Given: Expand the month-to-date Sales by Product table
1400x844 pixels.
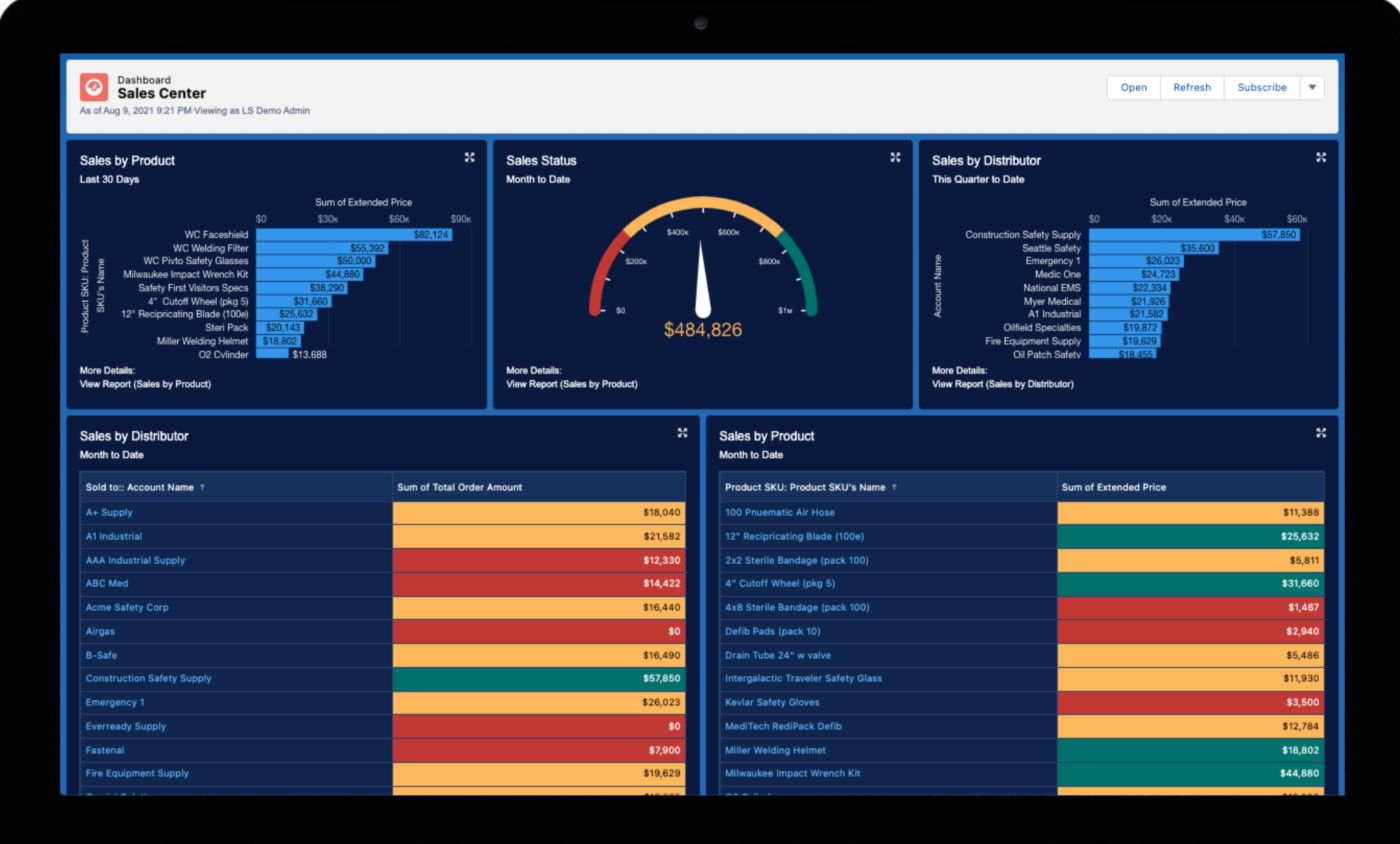Looking at the screenshot, I should click(x=1321, y=433).
